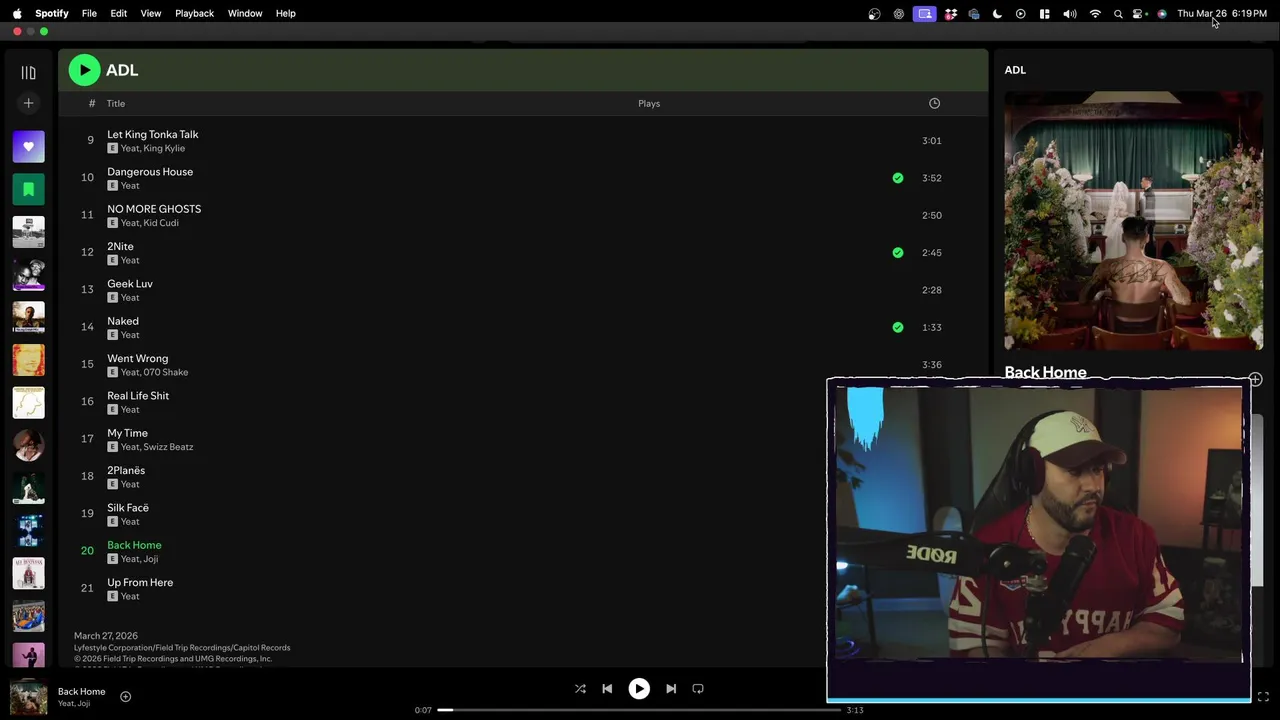Image resolution: width=1280 pixels, height=720 pixels.
Task: Toggle saved checkmark on Naked
Action: click(x=898, y=327)
